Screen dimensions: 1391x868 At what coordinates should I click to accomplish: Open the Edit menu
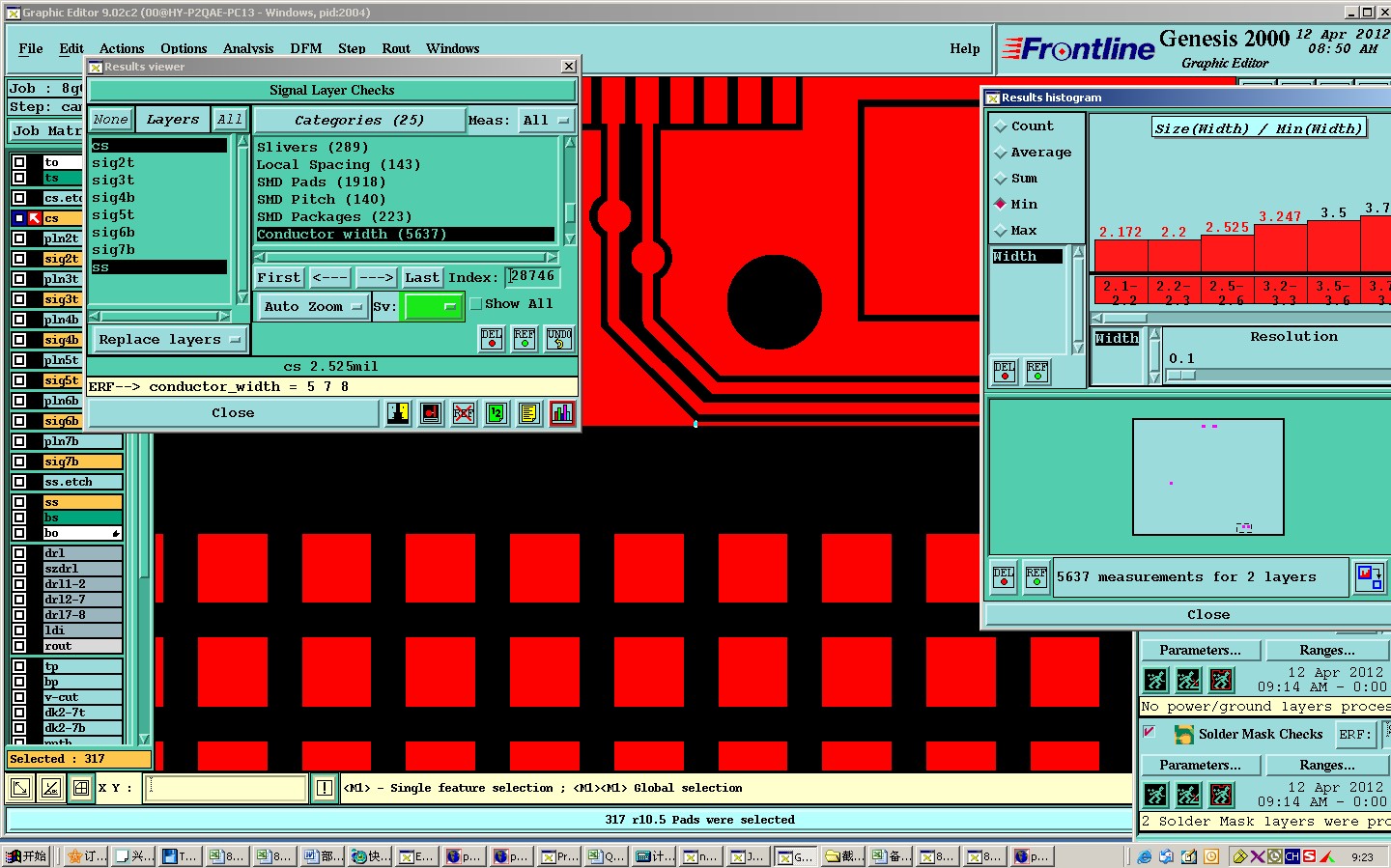[x=71, y=48]
